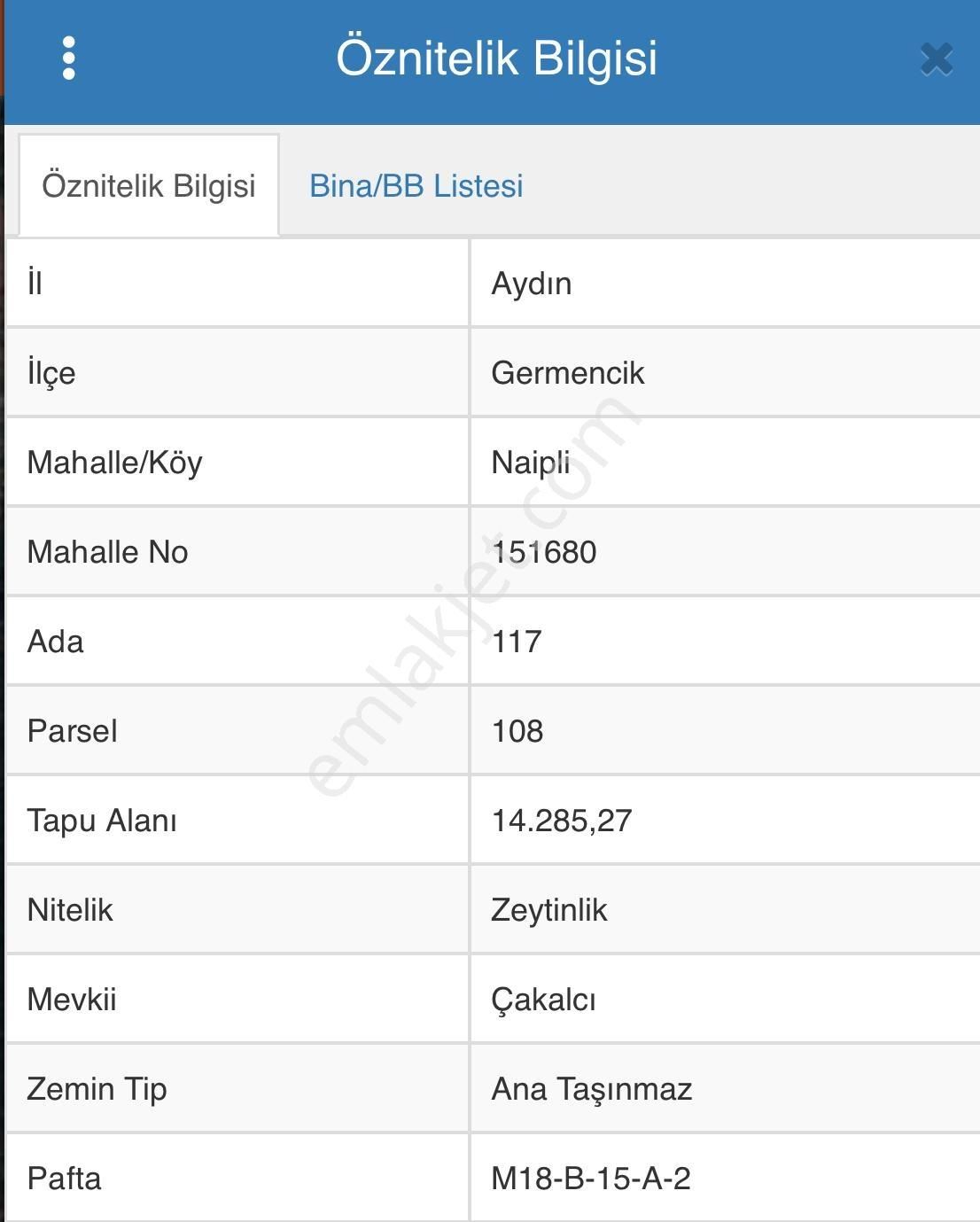Click the Ada value 117
Image resolution: width=980 pixels, height=1222 pixels.
pyautogui.click(x=514, y=641)
